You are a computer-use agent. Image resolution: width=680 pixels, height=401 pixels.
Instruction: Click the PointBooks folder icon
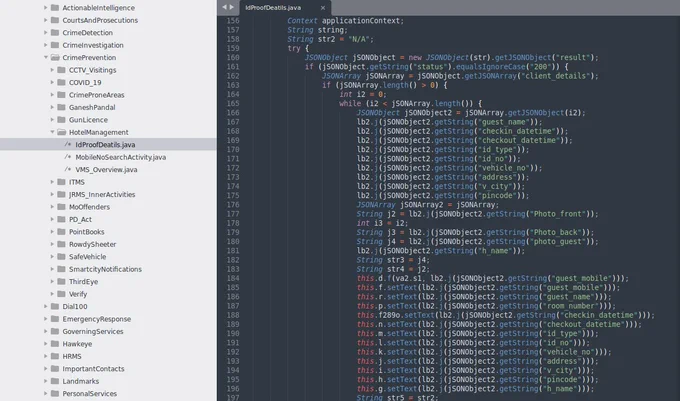pos(61,231)
